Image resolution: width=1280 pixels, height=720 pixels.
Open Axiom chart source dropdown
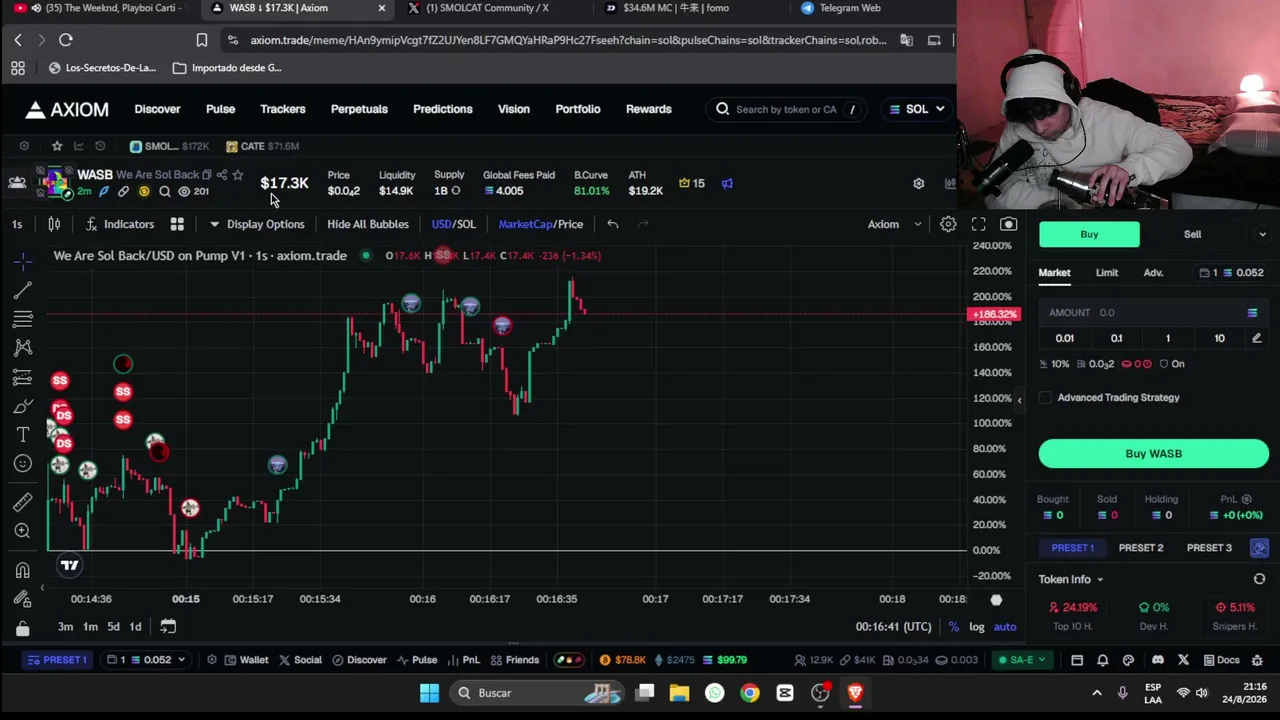[895, 224]
